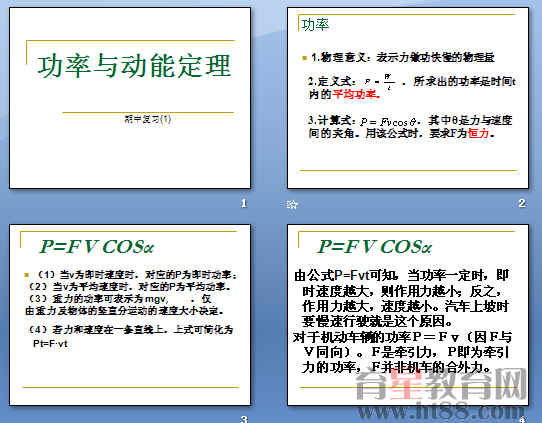Select the 功率 slide thumbnail
The height and width of the screenshot is (423, 542).
pyautogui.click(x=408, y=98)
